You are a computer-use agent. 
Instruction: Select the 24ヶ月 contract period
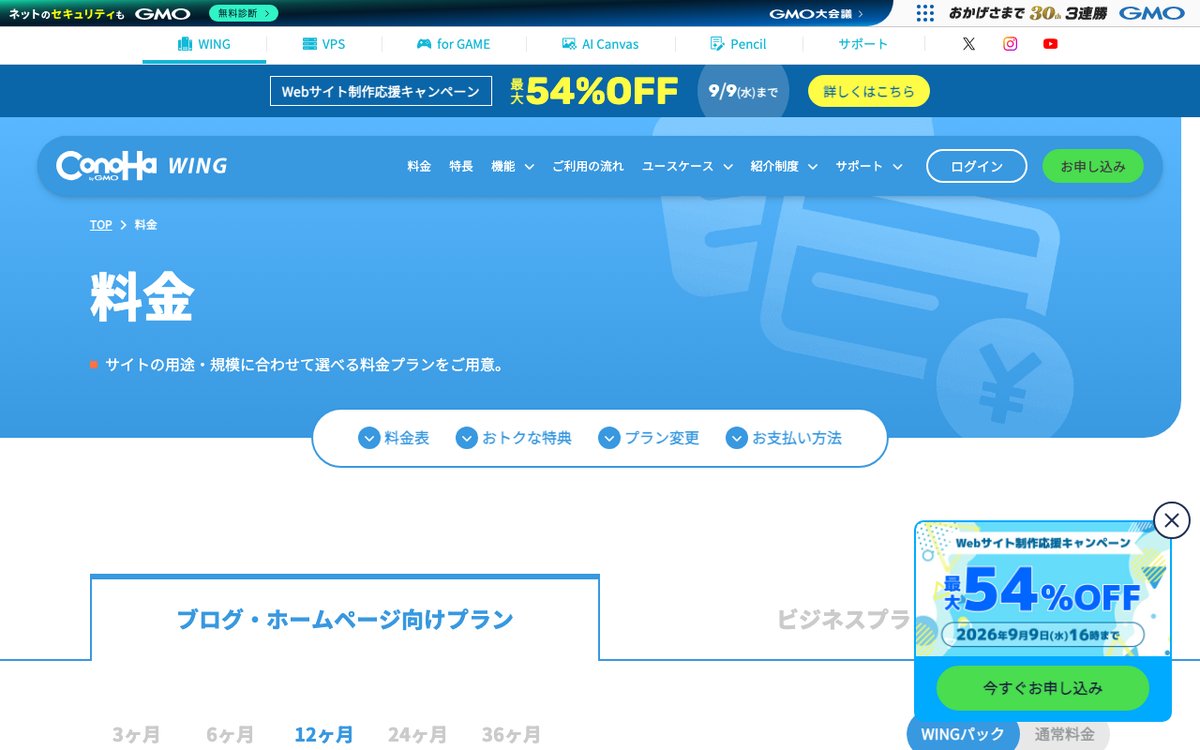pyautogui.click(x=417, y=735)
